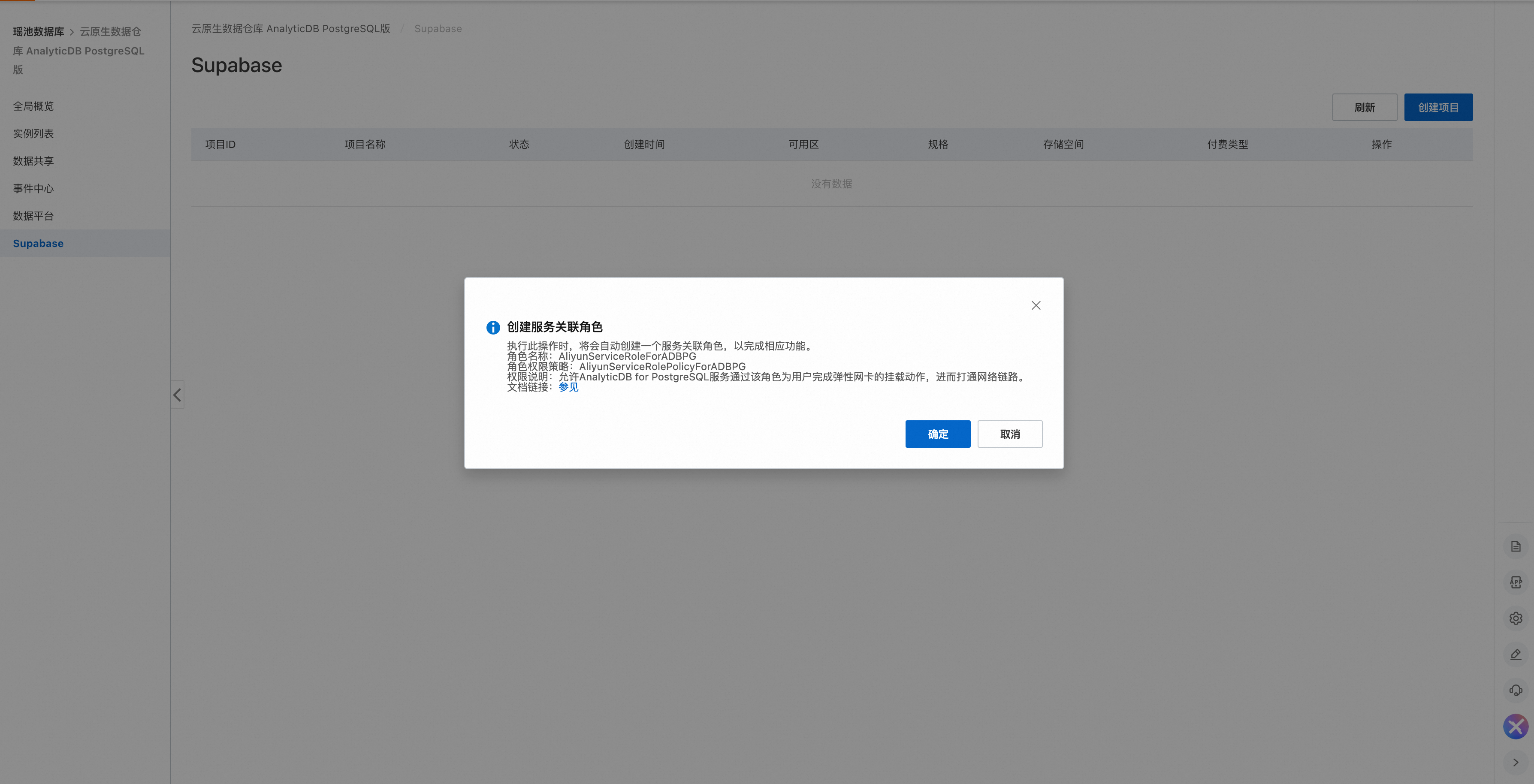Click the 可用区 column header
This screenshot has height=784, width=1534.
803,144
